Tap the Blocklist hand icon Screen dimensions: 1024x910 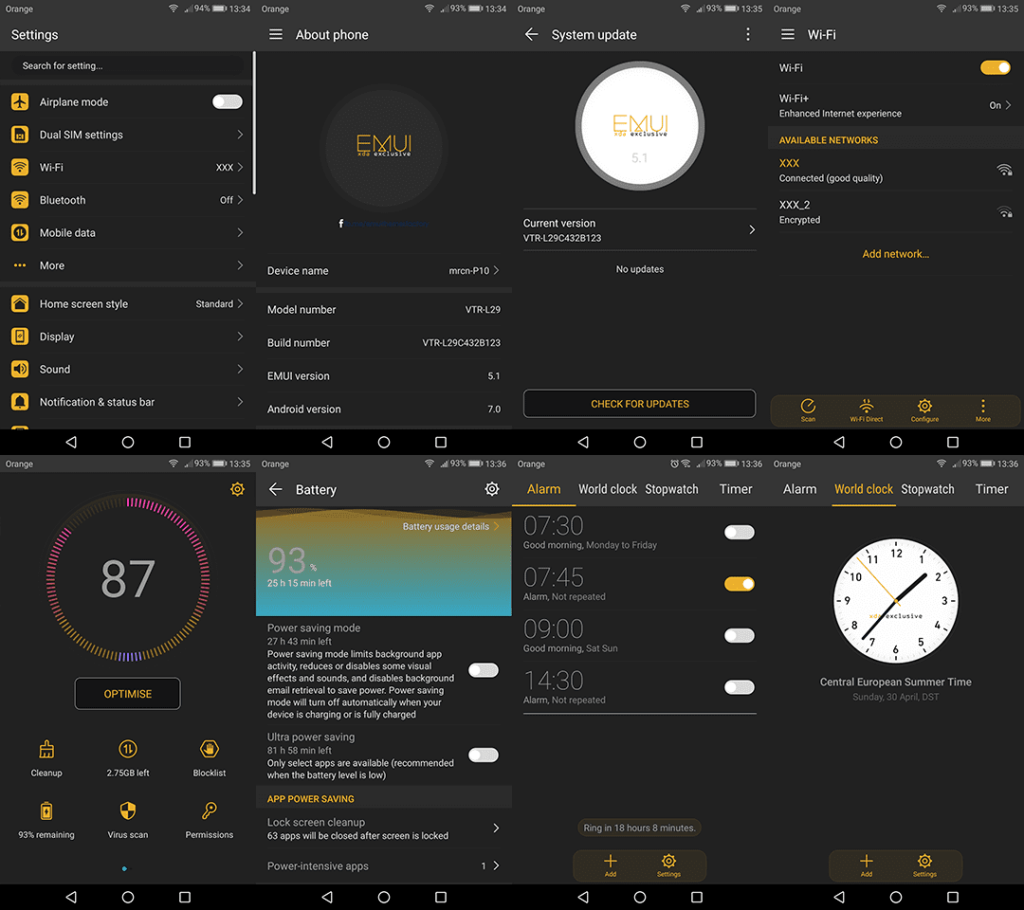[209, 750]
